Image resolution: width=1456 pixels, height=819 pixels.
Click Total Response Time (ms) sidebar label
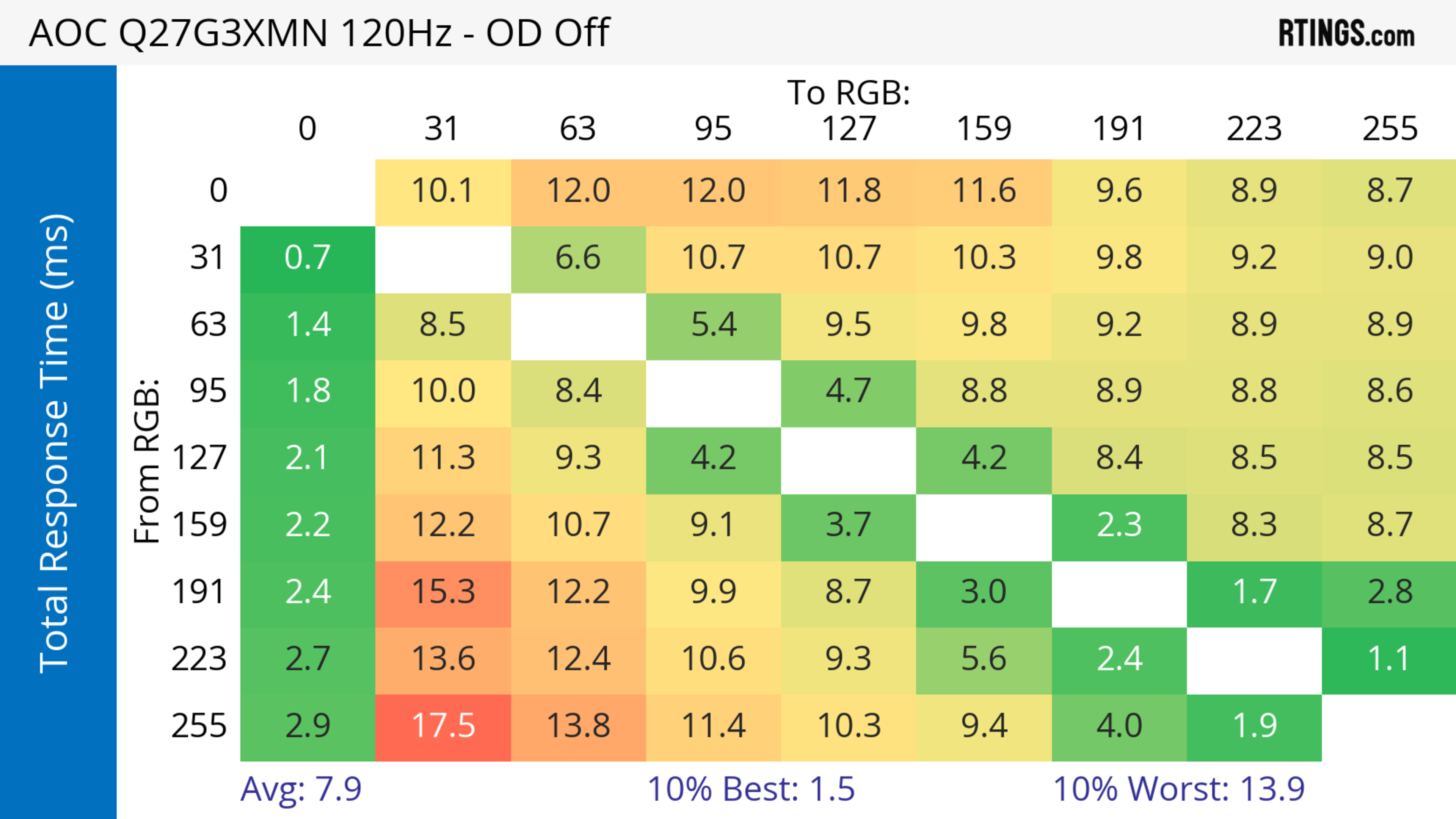coord(55,443)
